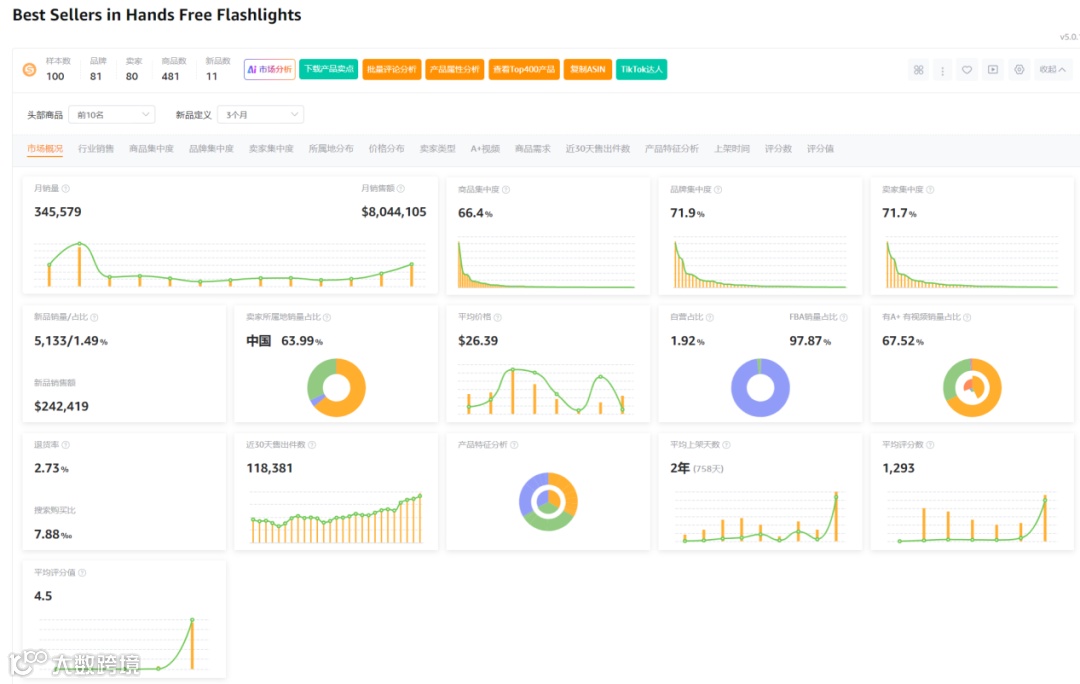The image size is (1080, 684).
Task: Click the 月销售额 value $8,044,105
Action: click(x=394, y=212)
